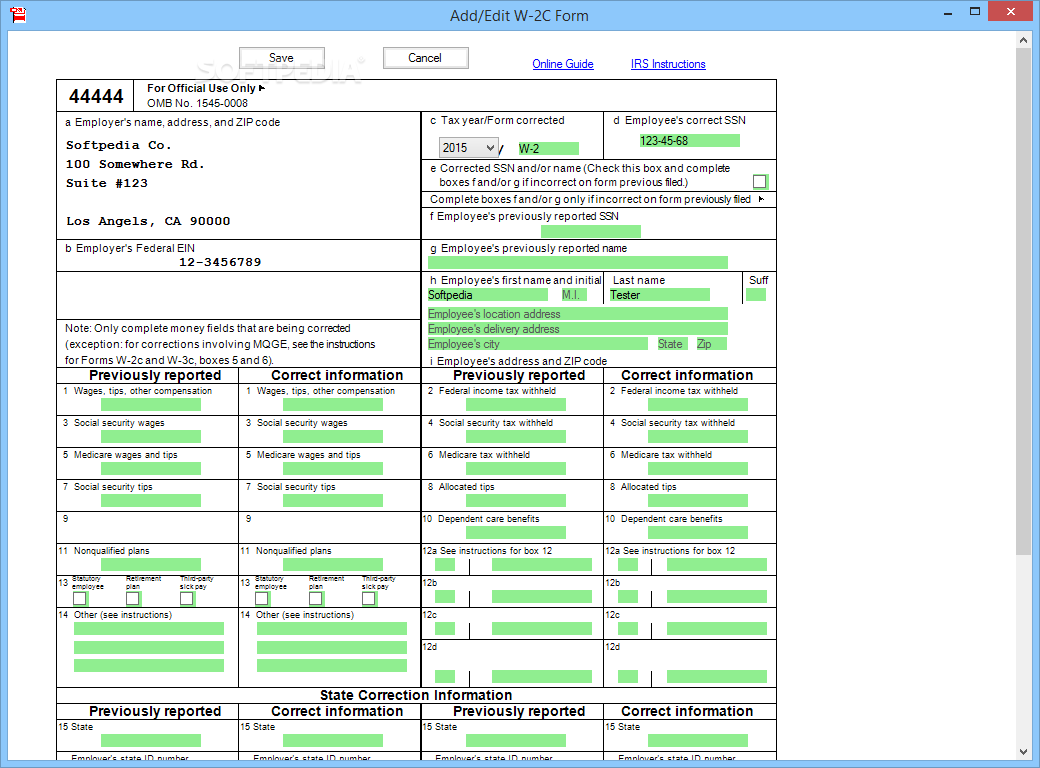Click correct Nonqualified plans field

333,564
